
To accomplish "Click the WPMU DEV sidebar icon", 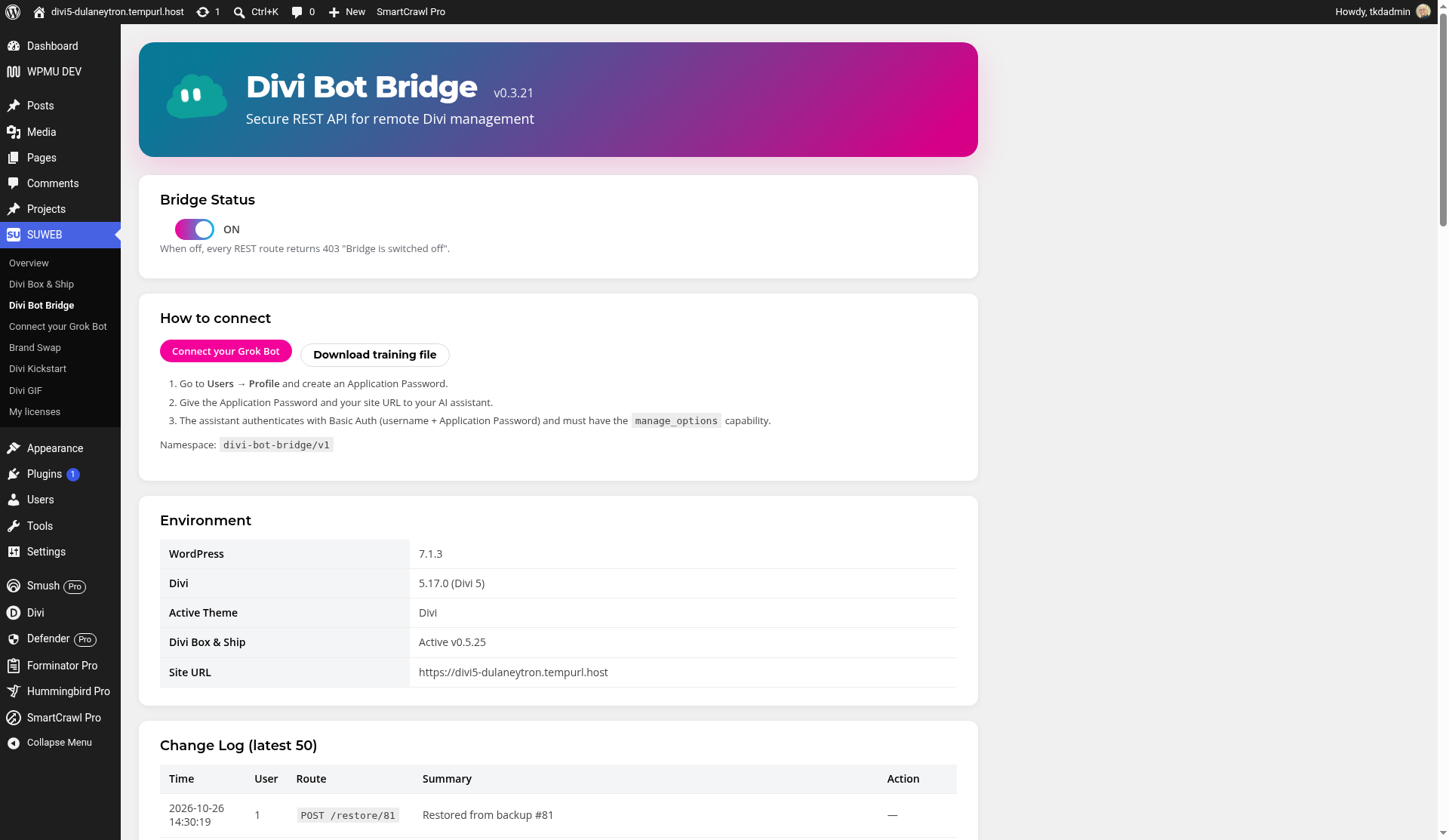I will tap(14, 72).
